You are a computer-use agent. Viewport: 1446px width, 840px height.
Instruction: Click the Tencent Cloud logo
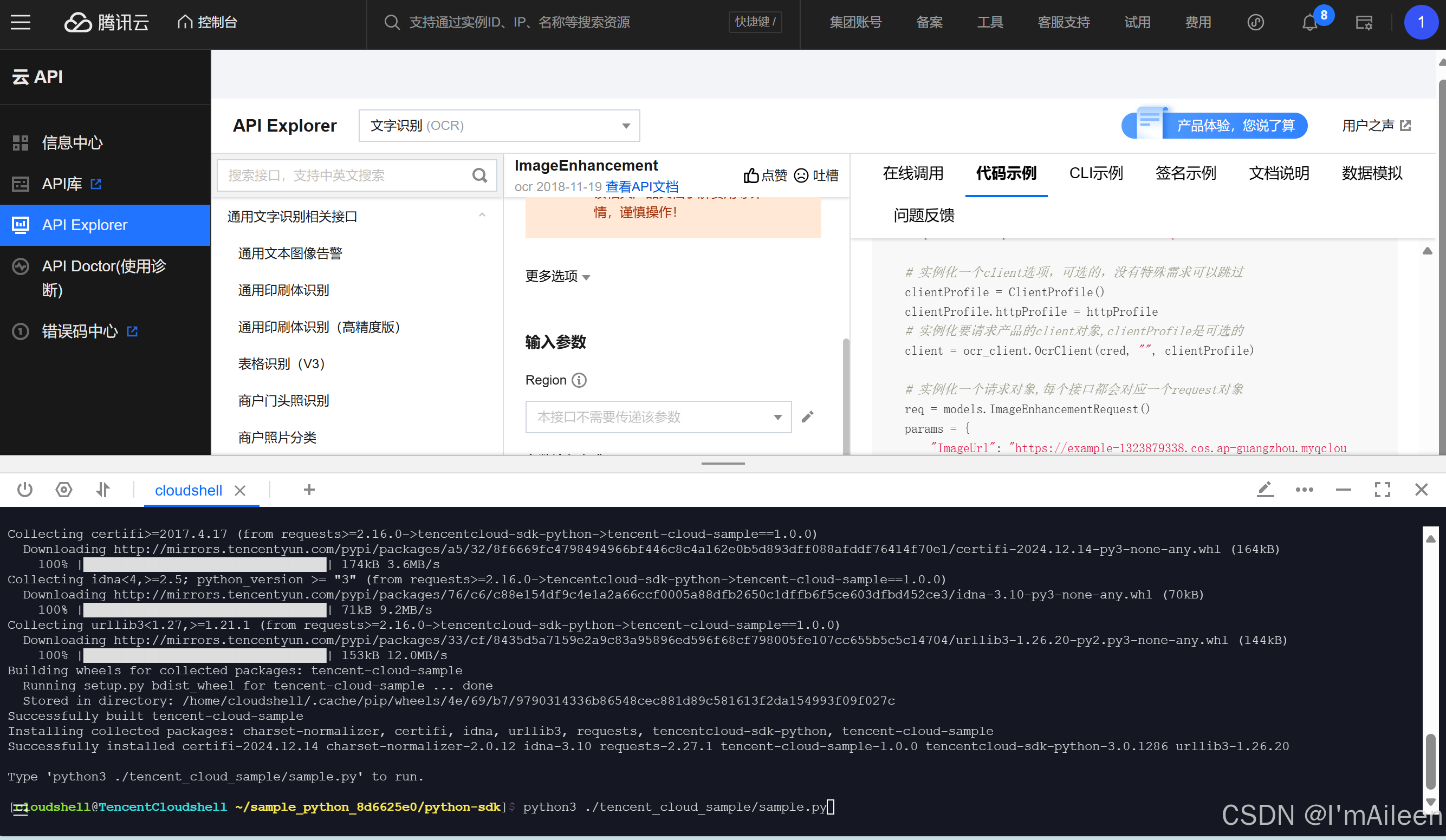coord(107,22)
